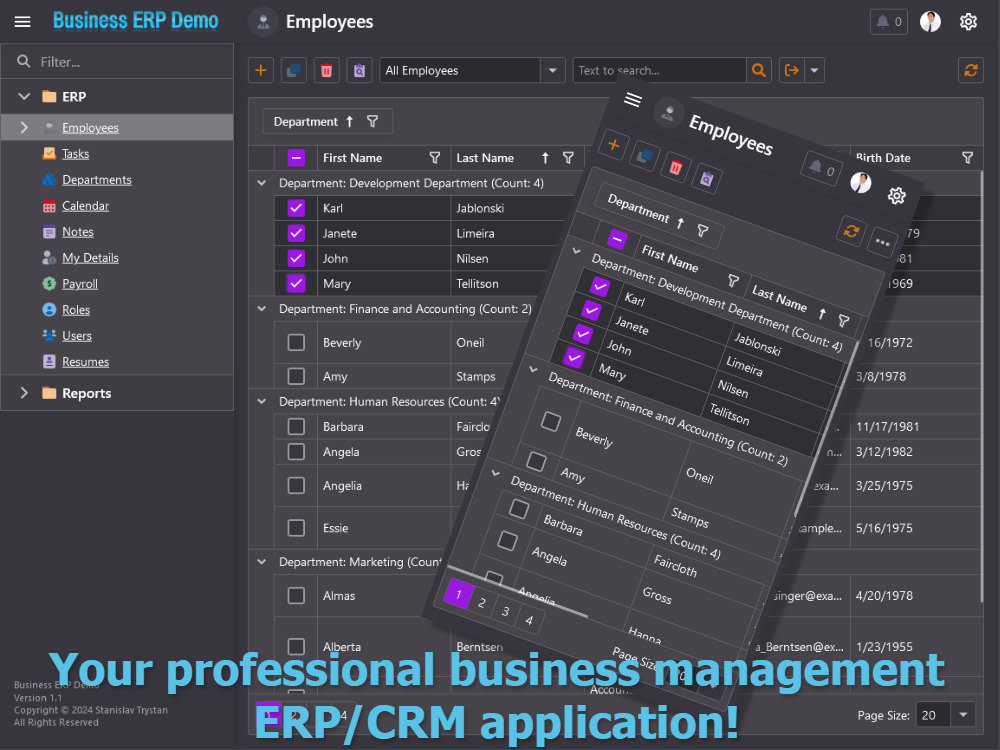Click the My Details sidebar icon

point(49,258)
